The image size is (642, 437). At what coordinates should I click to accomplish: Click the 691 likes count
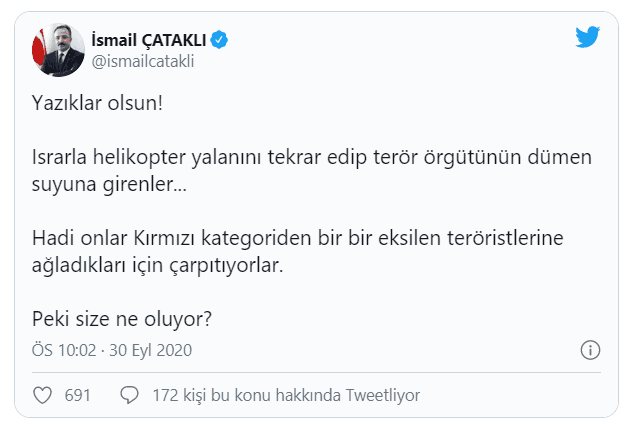coord(78,396)
